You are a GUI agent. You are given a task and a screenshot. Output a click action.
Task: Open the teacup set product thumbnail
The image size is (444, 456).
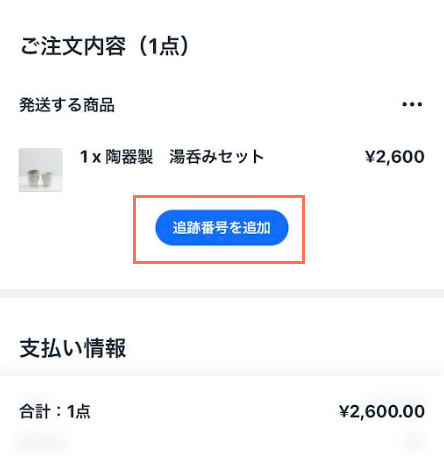tap(40, 170)
